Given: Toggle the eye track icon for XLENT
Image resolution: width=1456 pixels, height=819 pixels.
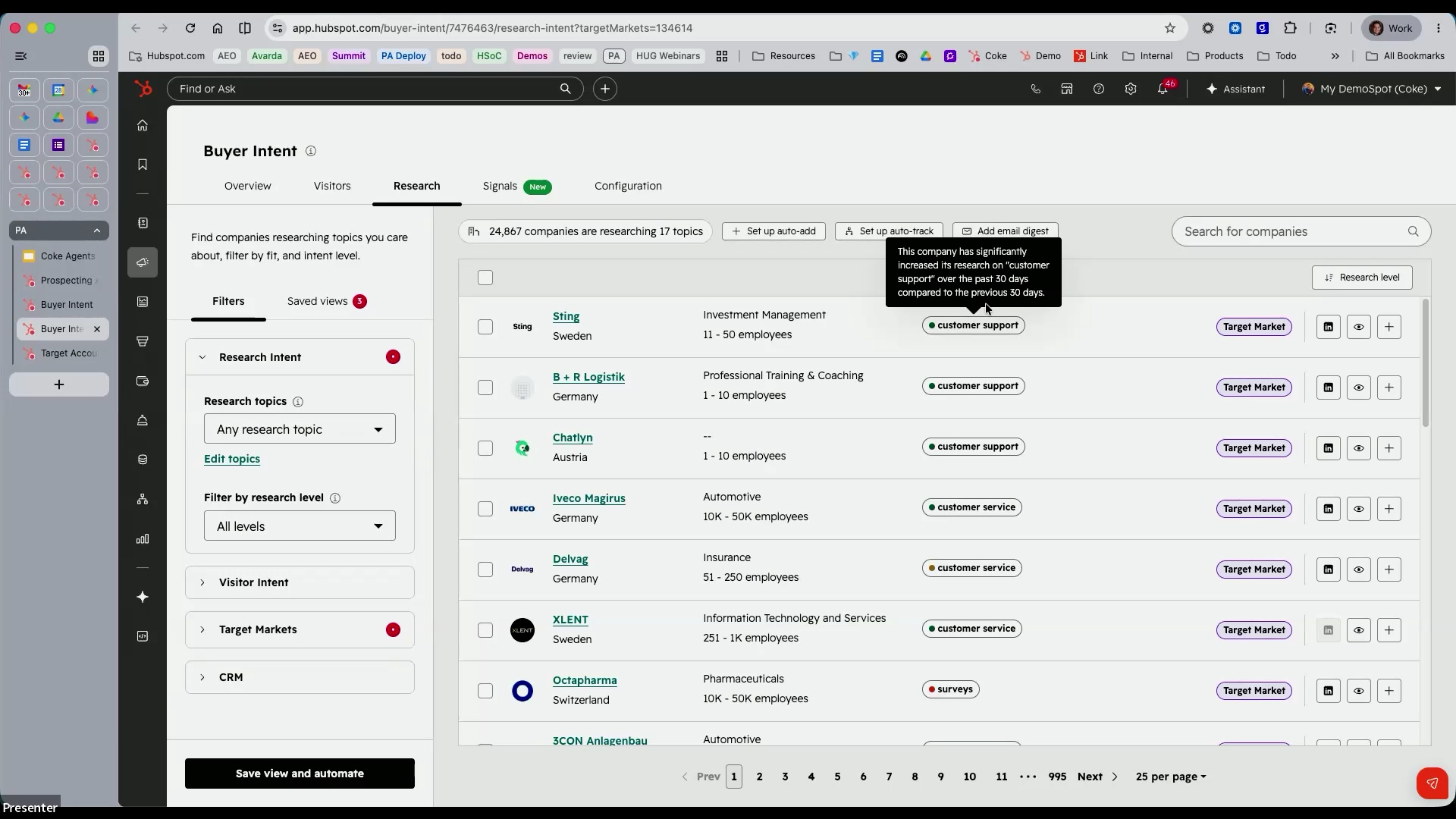Looking at the screenshot, I should (1358, 630).
